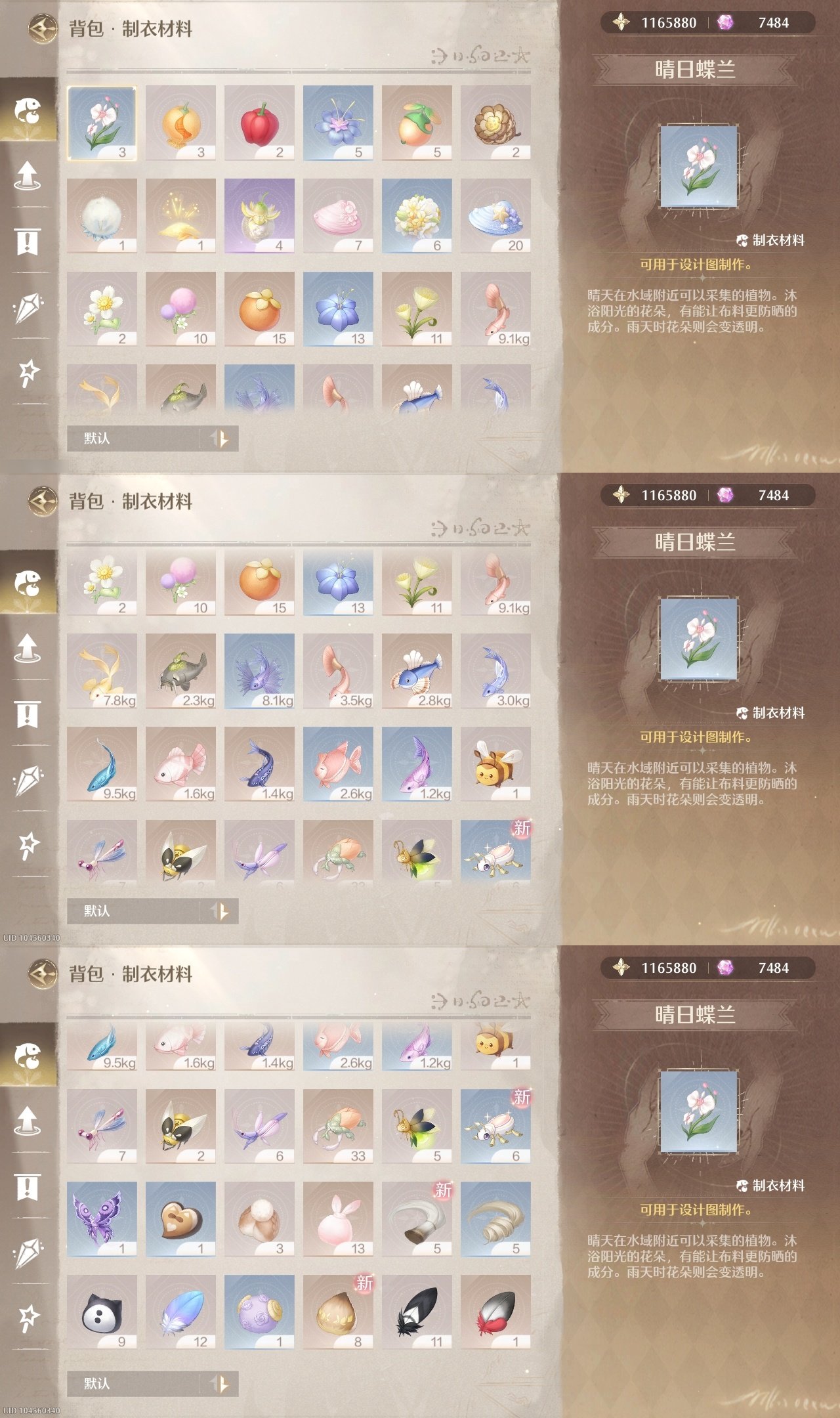
Task: Toggle sort order arrow beside top 默认
Action: point(221,438)
